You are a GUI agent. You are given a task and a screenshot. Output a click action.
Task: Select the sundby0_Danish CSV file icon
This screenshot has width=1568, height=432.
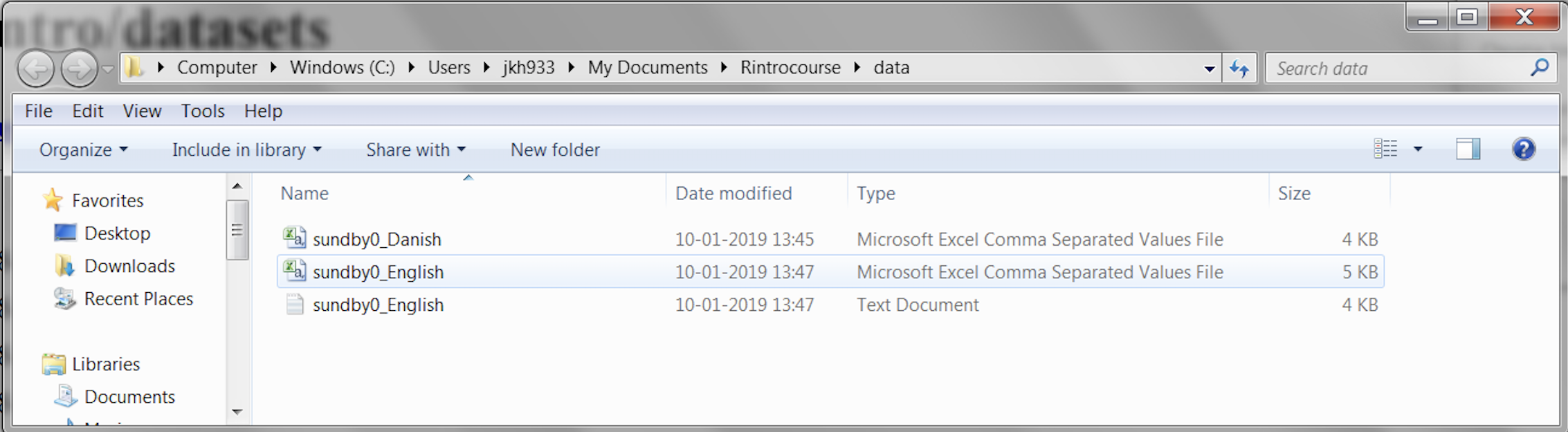(294, 239)
